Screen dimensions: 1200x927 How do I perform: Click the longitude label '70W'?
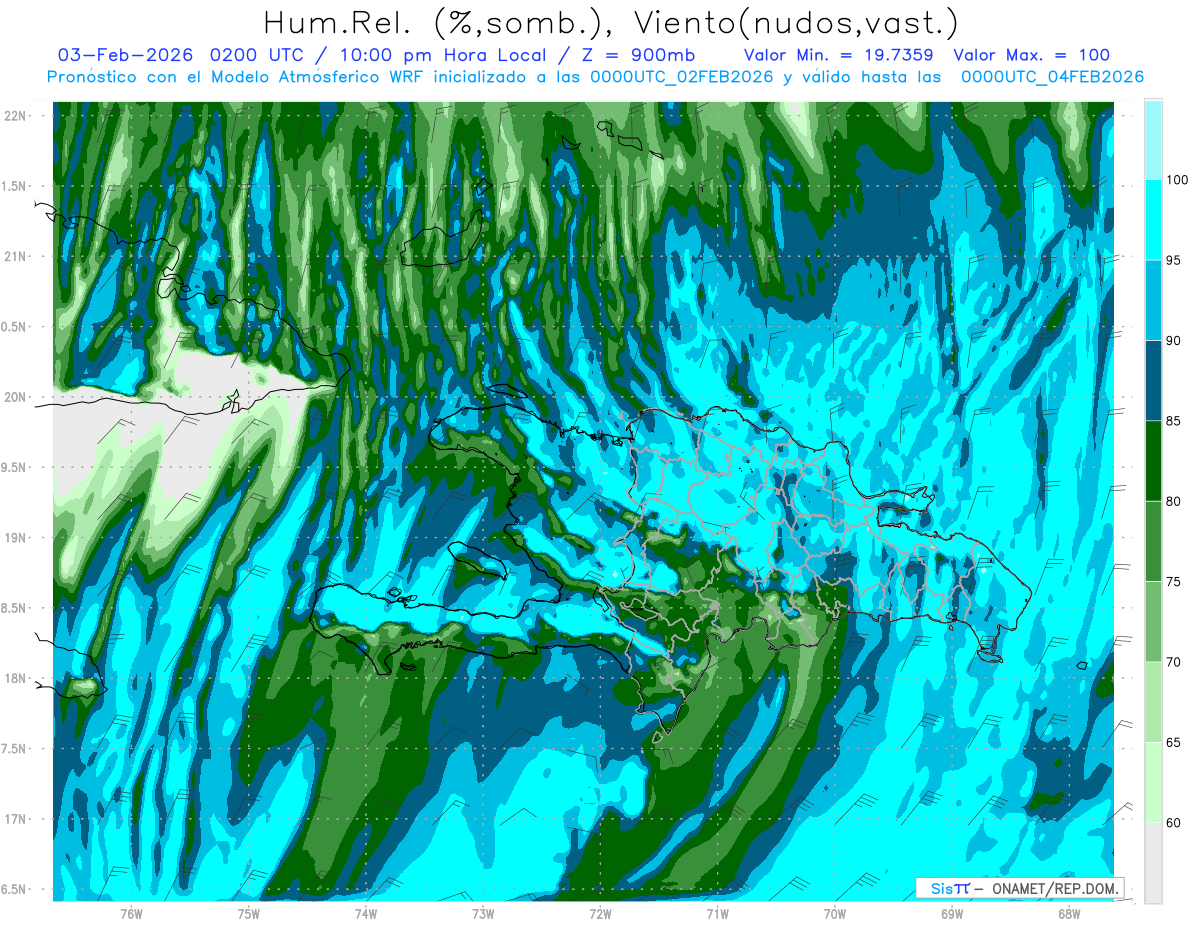(834, 914)
